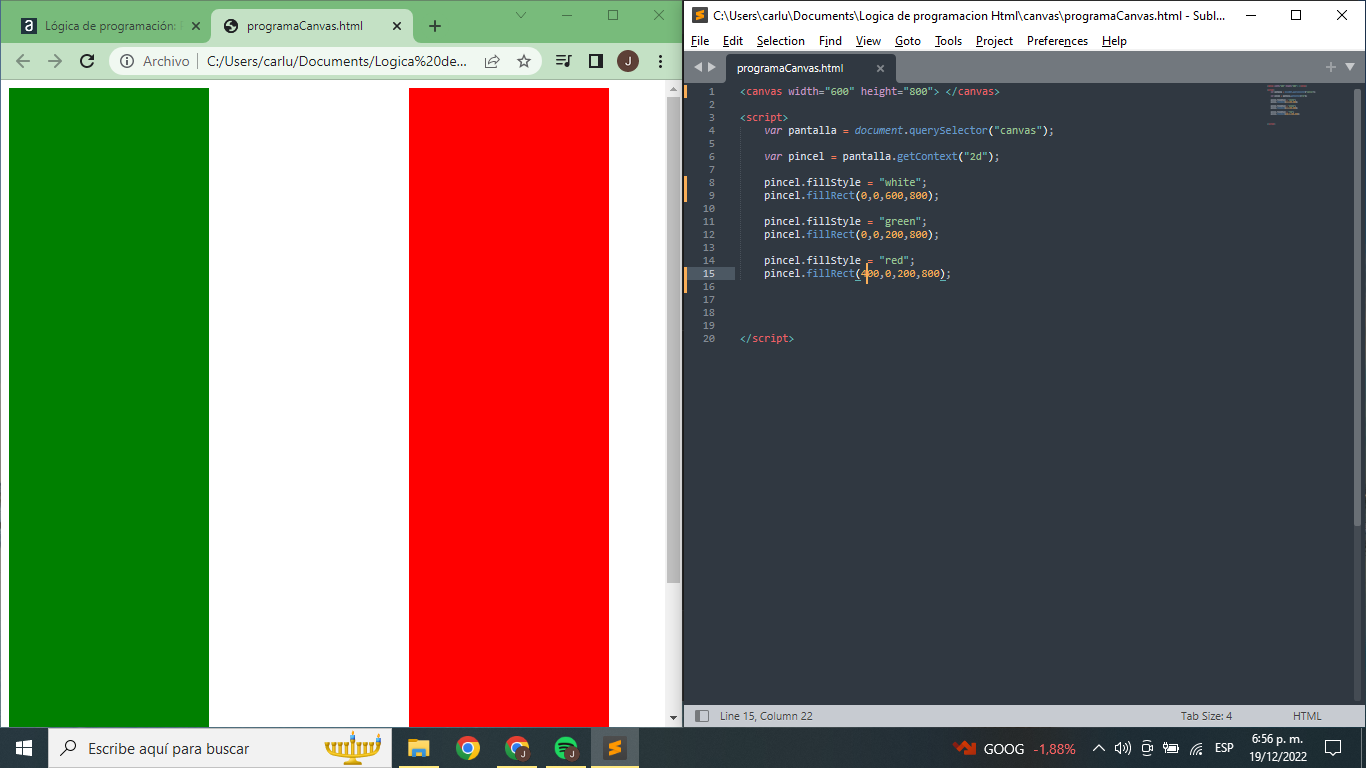
Task: Open the first Chrome taskbar icon
Action: pos(467,748)
